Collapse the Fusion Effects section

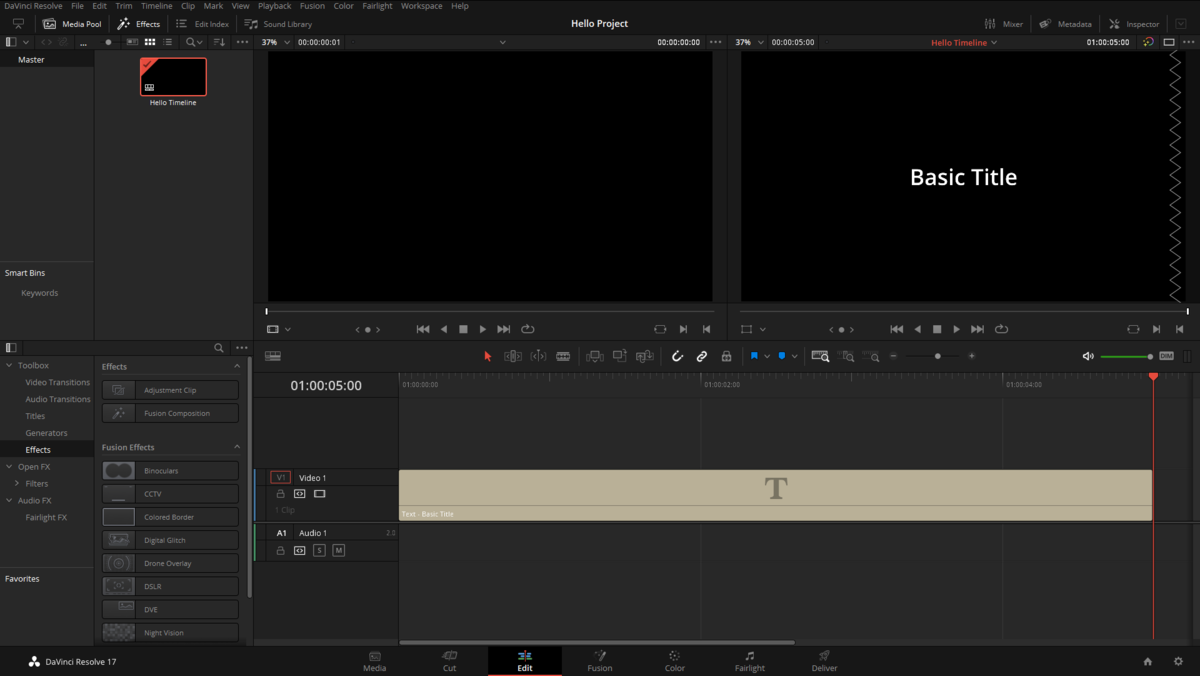pos(236,446)
